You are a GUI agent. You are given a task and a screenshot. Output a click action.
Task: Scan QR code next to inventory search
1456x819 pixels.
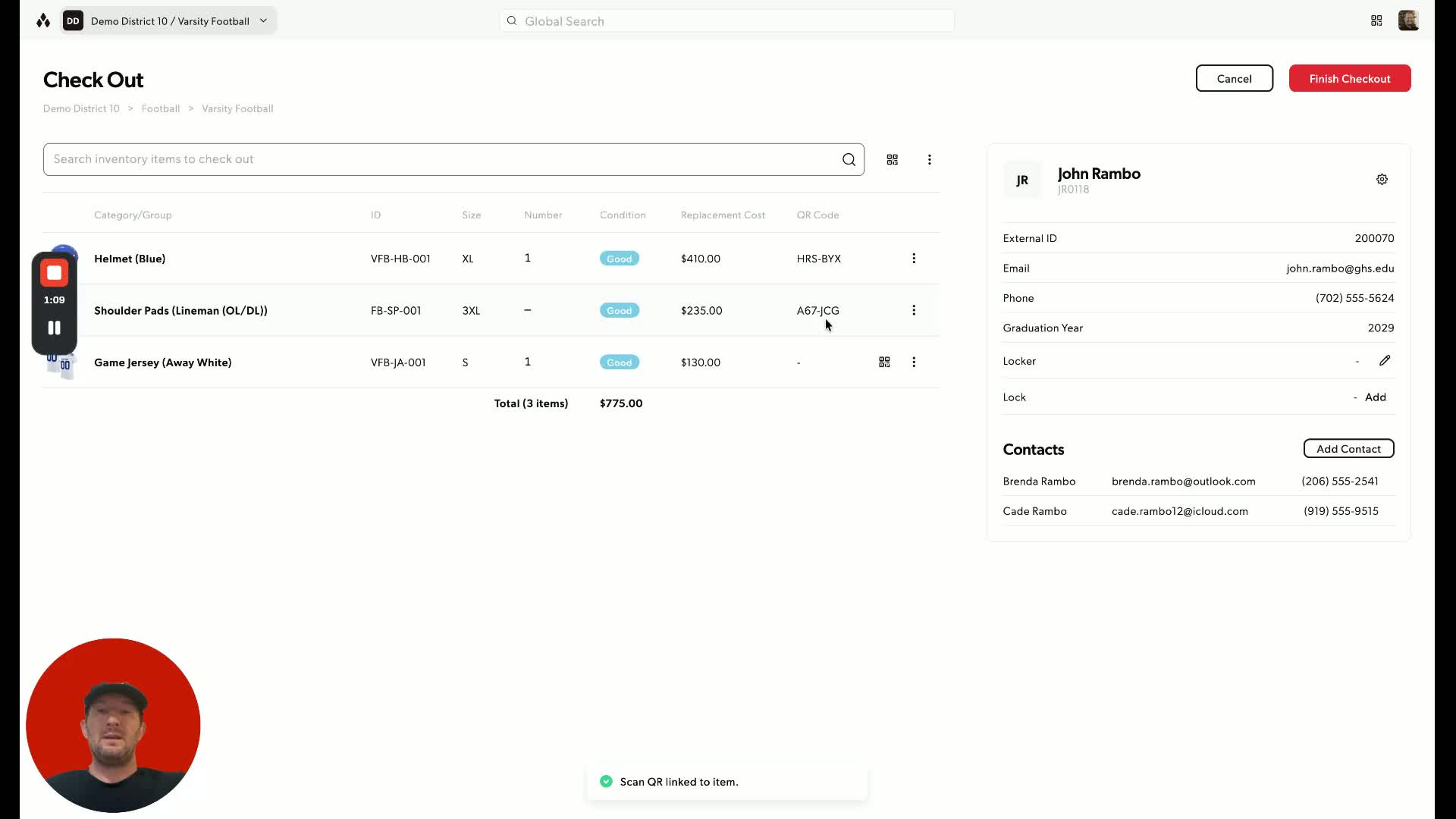click(x=893, y=159)
